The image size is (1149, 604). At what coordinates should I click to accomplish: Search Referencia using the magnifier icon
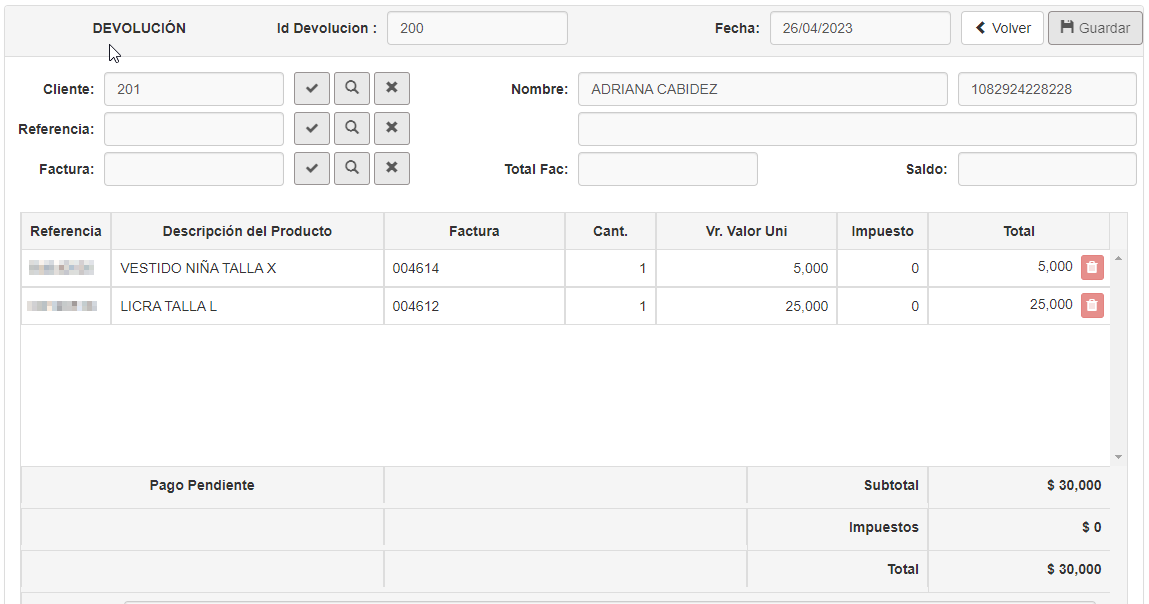point(352,129)
